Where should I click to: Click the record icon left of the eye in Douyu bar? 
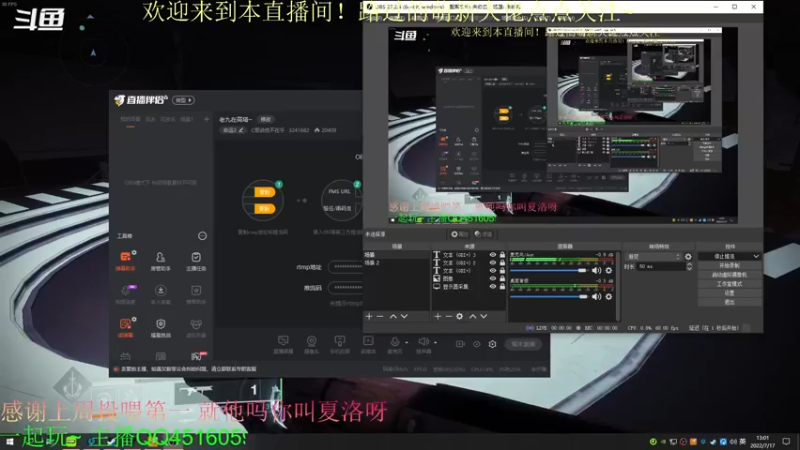(460, 344)
